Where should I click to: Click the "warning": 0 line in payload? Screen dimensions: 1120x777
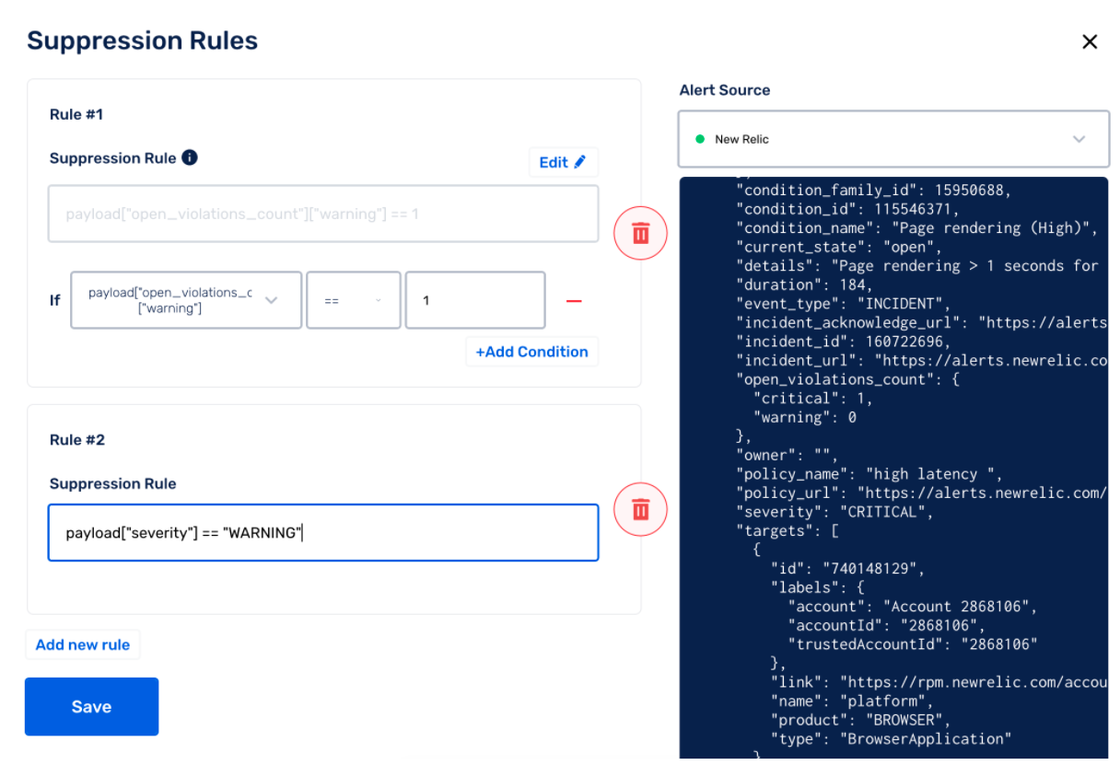[x=804, y=417]
